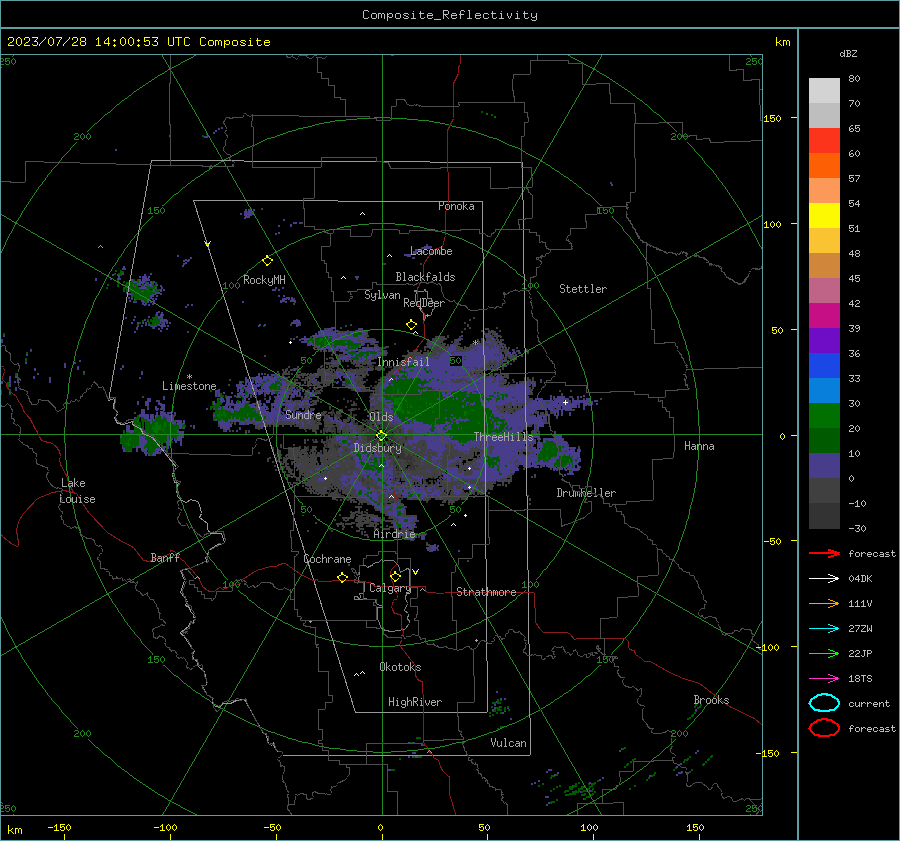This screenshot has width=900, height=841.
Task: Click the slate purple 10 dBZ swatch
Action: 824,465
